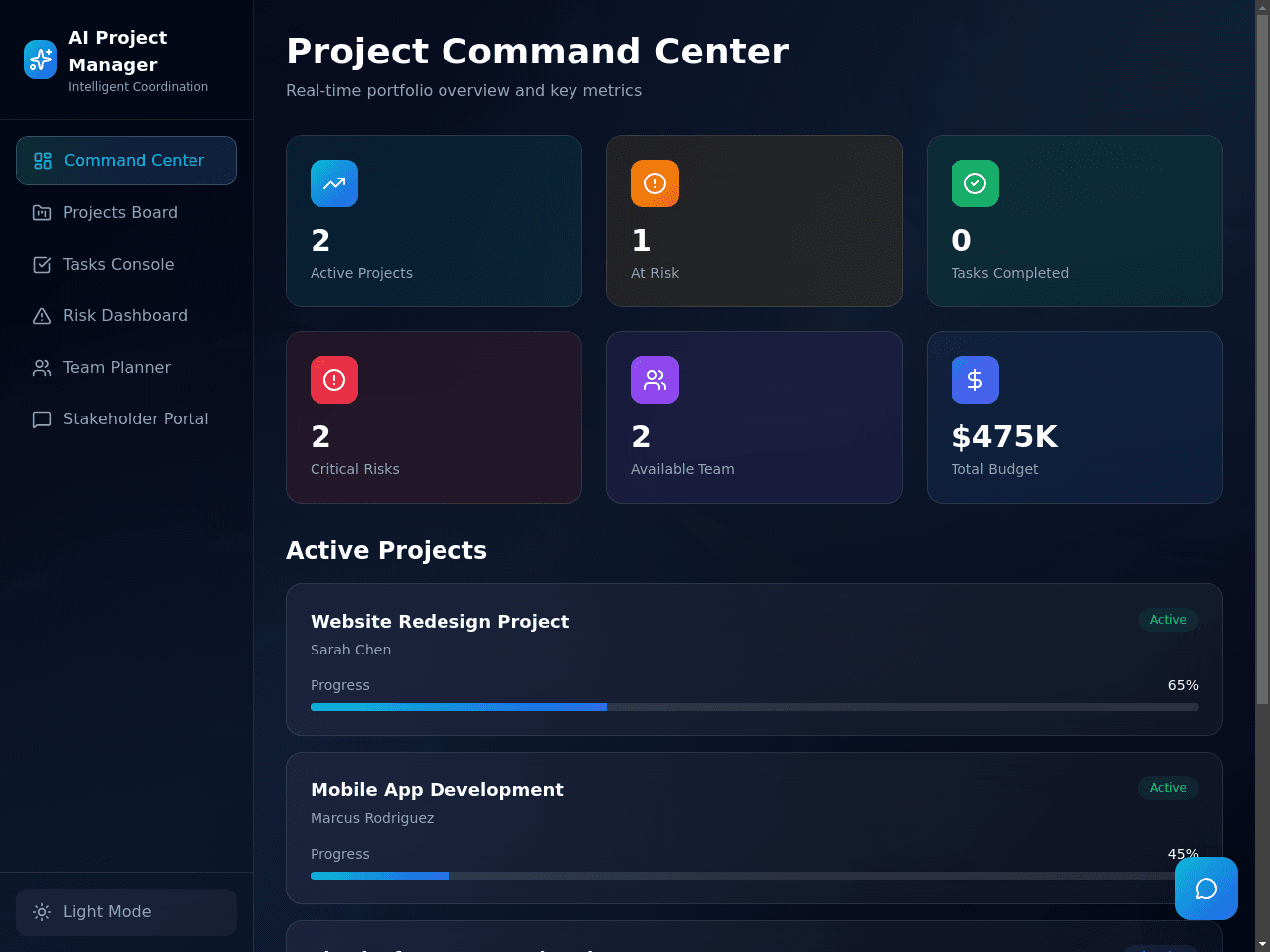Select the Active Projects stat card
The width and height of the screenshot is (1270, 952).
click(434, 221)
